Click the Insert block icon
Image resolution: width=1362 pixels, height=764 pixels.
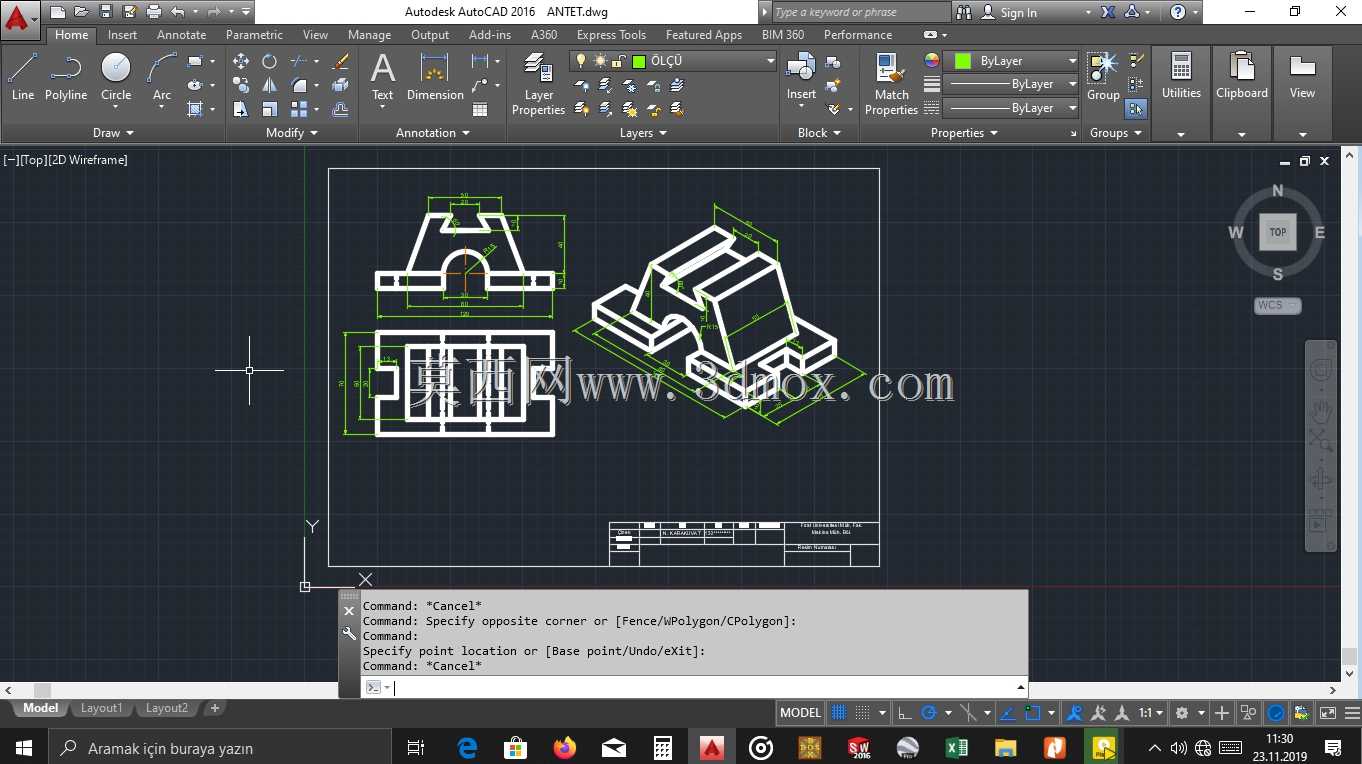tap(801, 77)
